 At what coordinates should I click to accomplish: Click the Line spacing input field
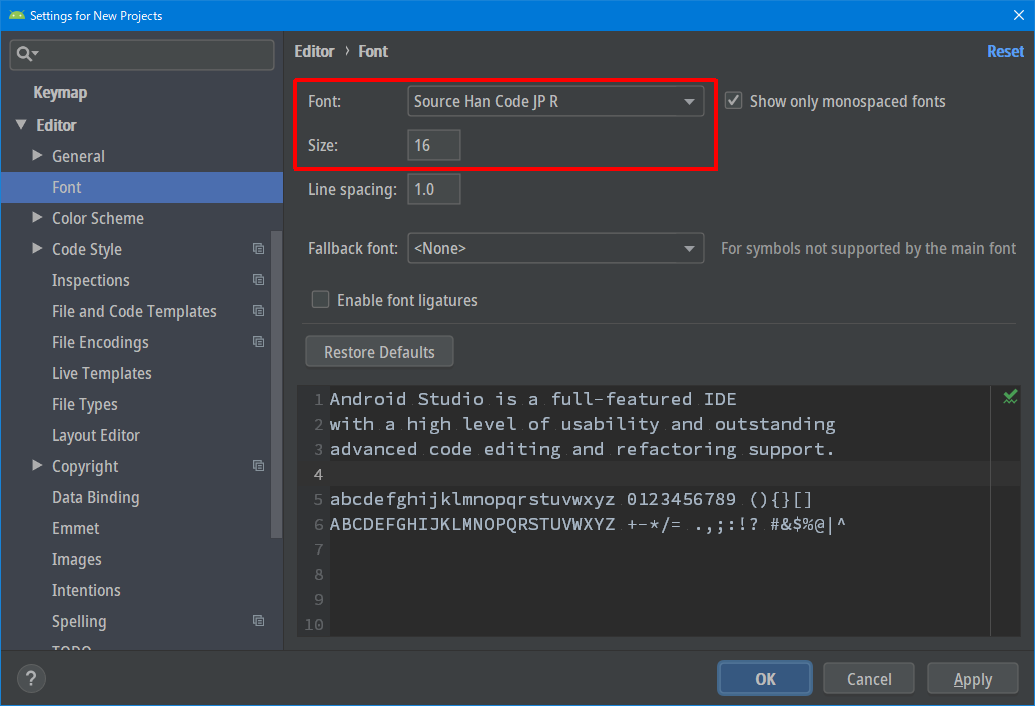434,189
